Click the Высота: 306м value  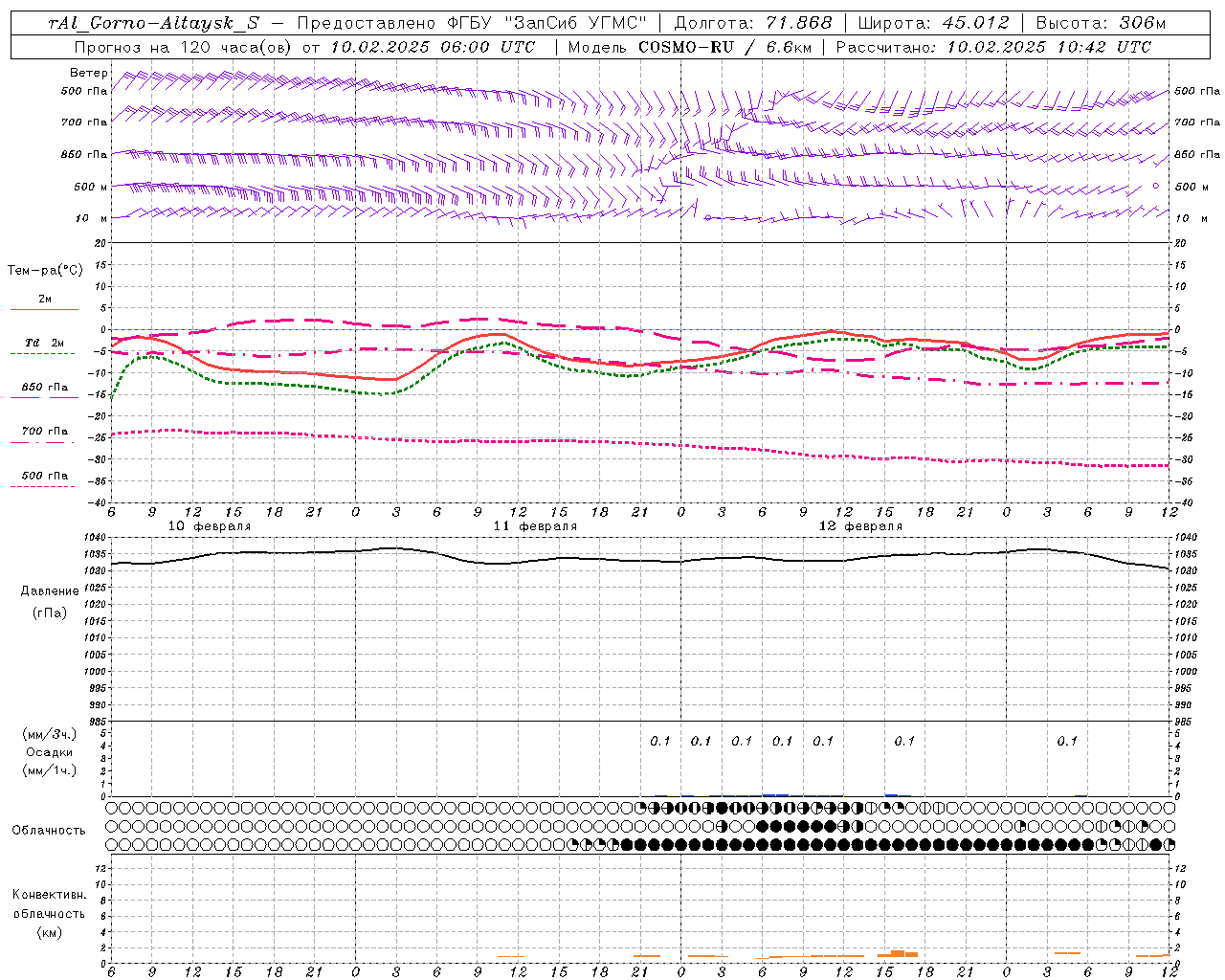tap(1102, 23)
